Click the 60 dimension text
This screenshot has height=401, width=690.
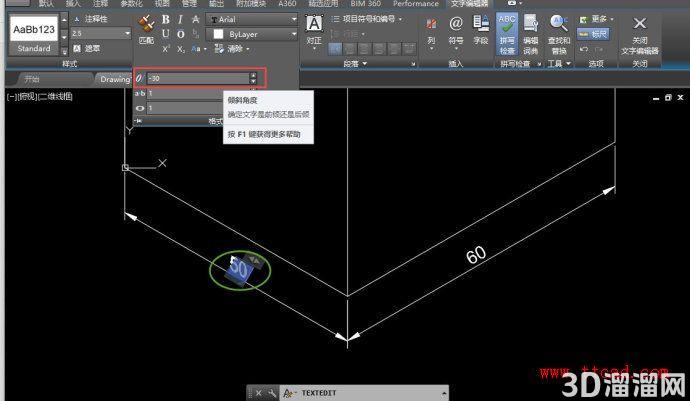[x=476, y=255]
